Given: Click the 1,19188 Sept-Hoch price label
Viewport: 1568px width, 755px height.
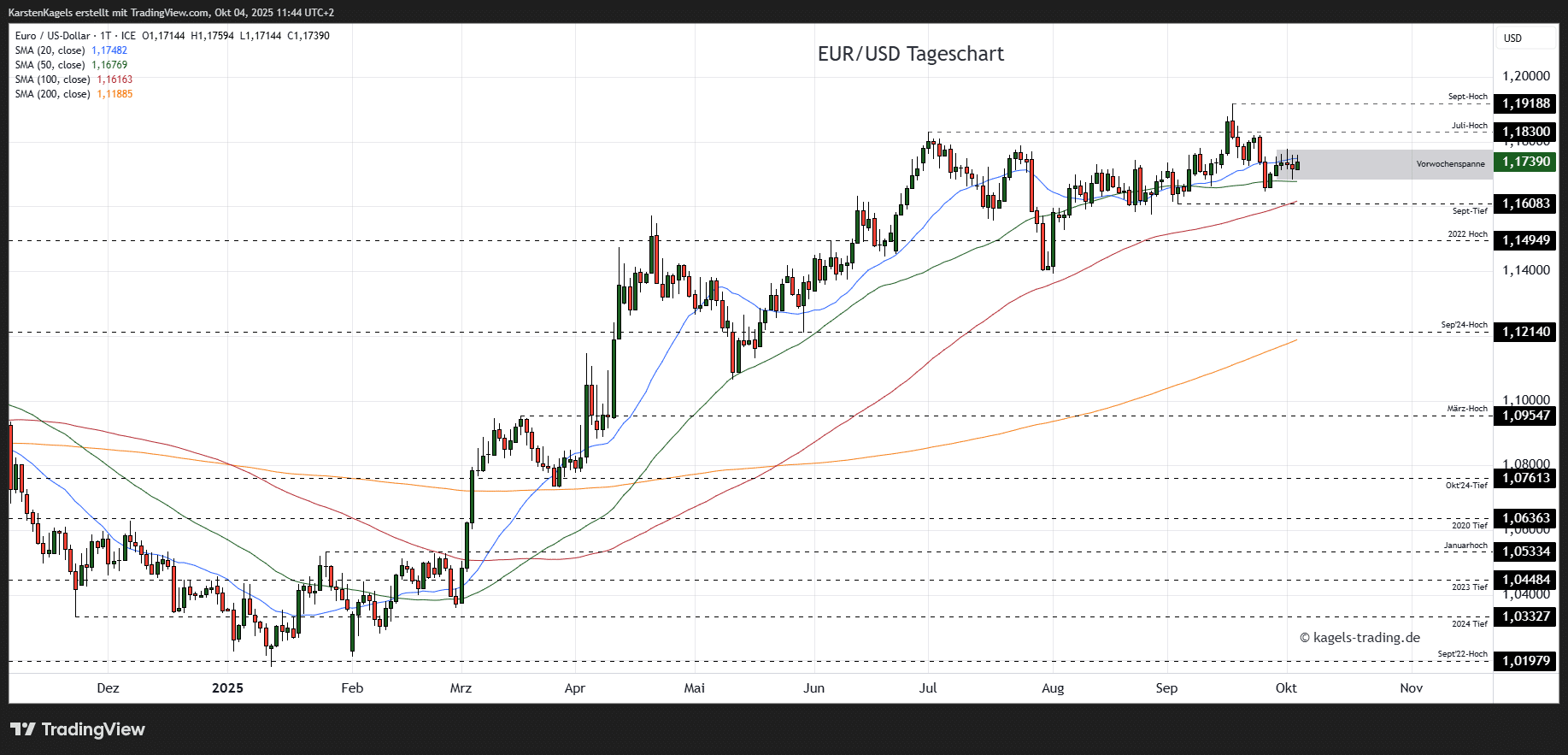Looking at the screenshot, I should click(1526, 103).
